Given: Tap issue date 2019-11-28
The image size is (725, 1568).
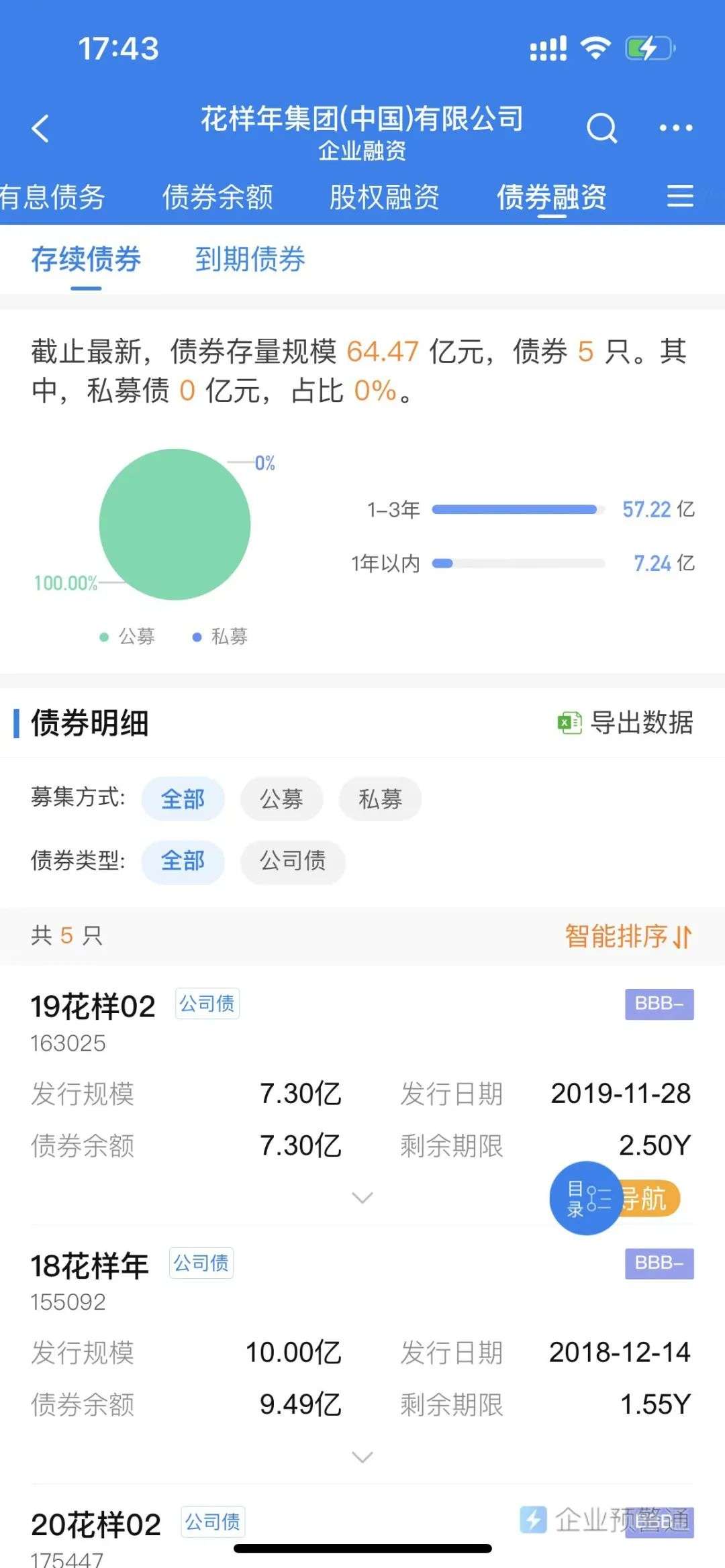Looking at the screenshot, I should (x=621, y=1094).
